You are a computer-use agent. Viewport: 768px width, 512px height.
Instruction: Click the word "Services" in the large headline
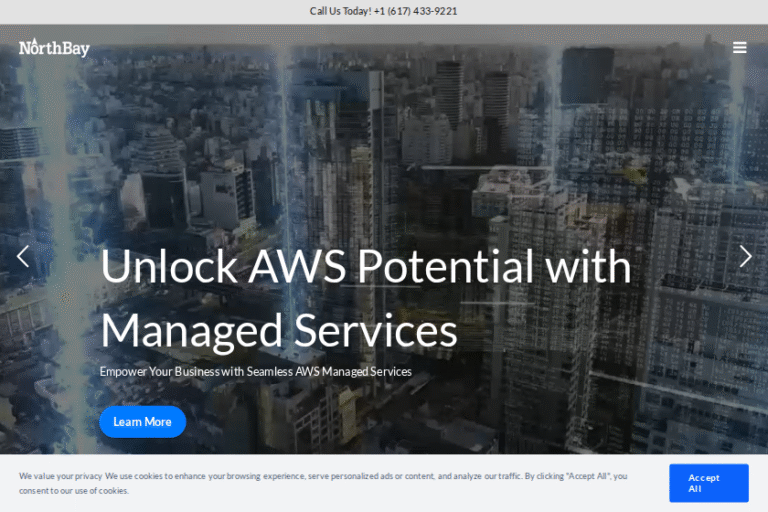[x=376, y=331]
